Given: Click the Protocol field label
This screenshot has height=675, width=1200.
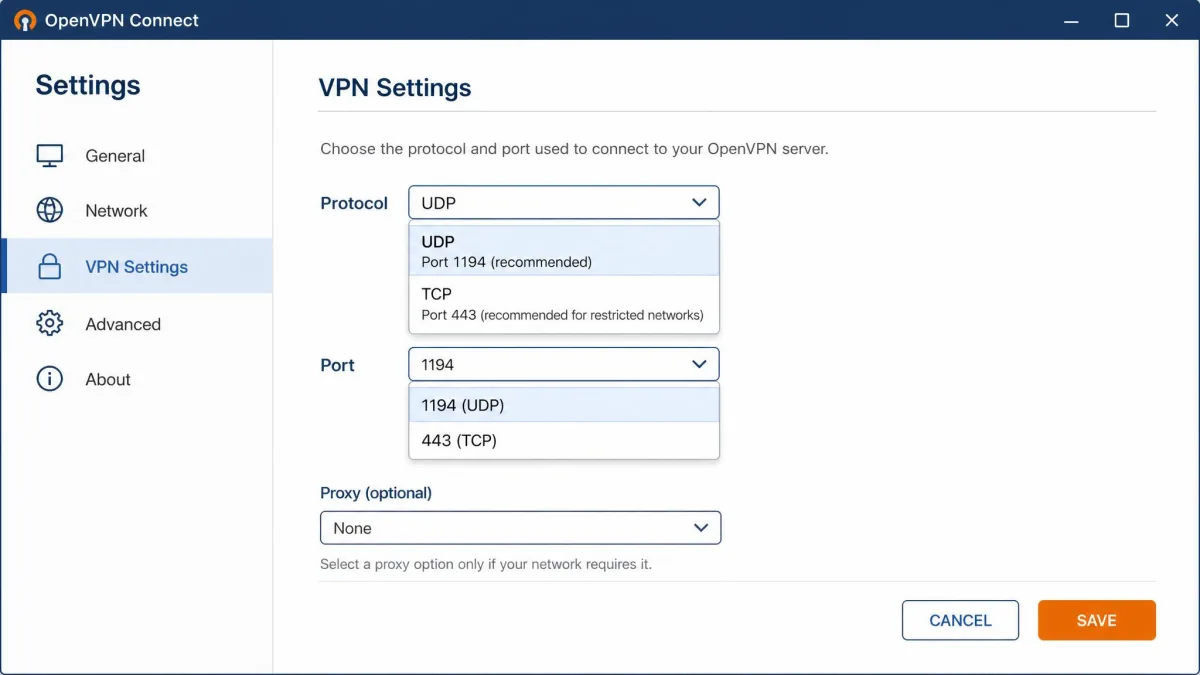Looking at the screenshot, I should (x=354, y=203).
